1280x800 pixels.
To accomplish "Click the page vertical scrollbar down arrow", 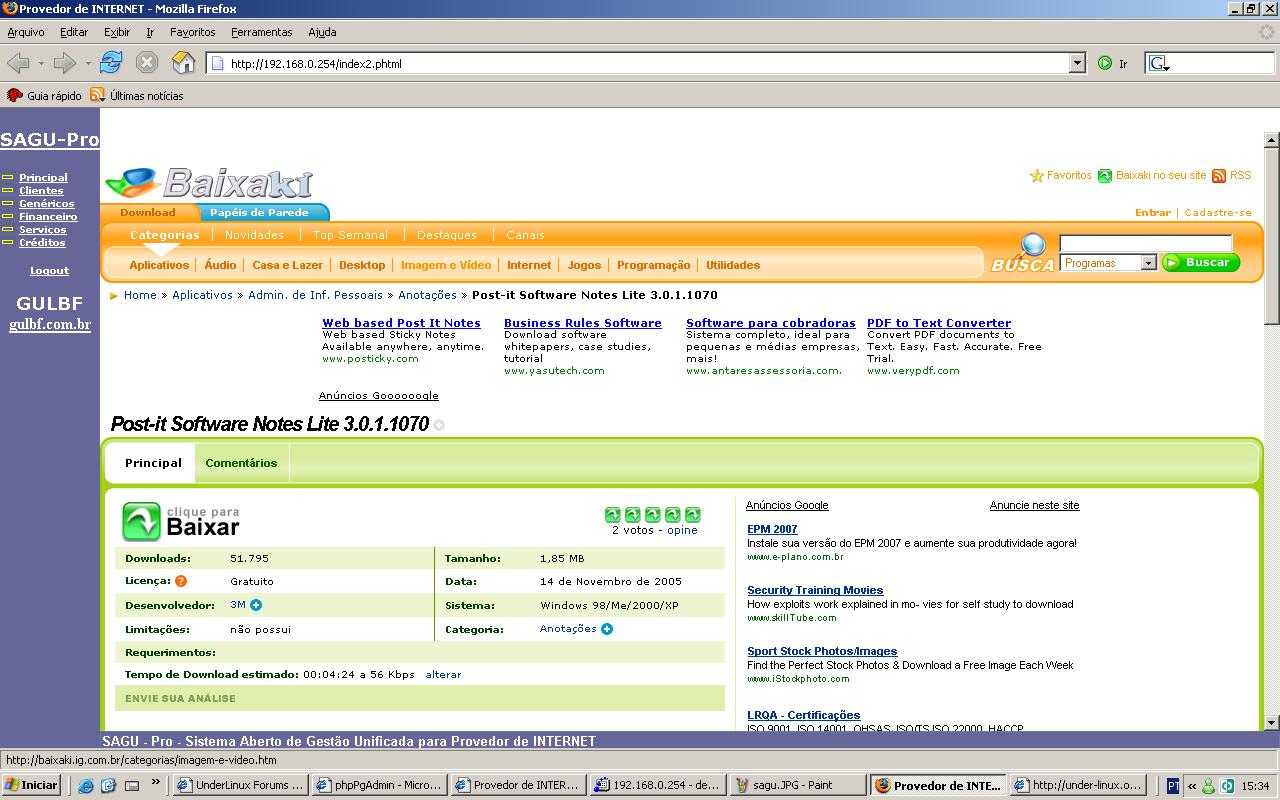I will coord(1272,723).
